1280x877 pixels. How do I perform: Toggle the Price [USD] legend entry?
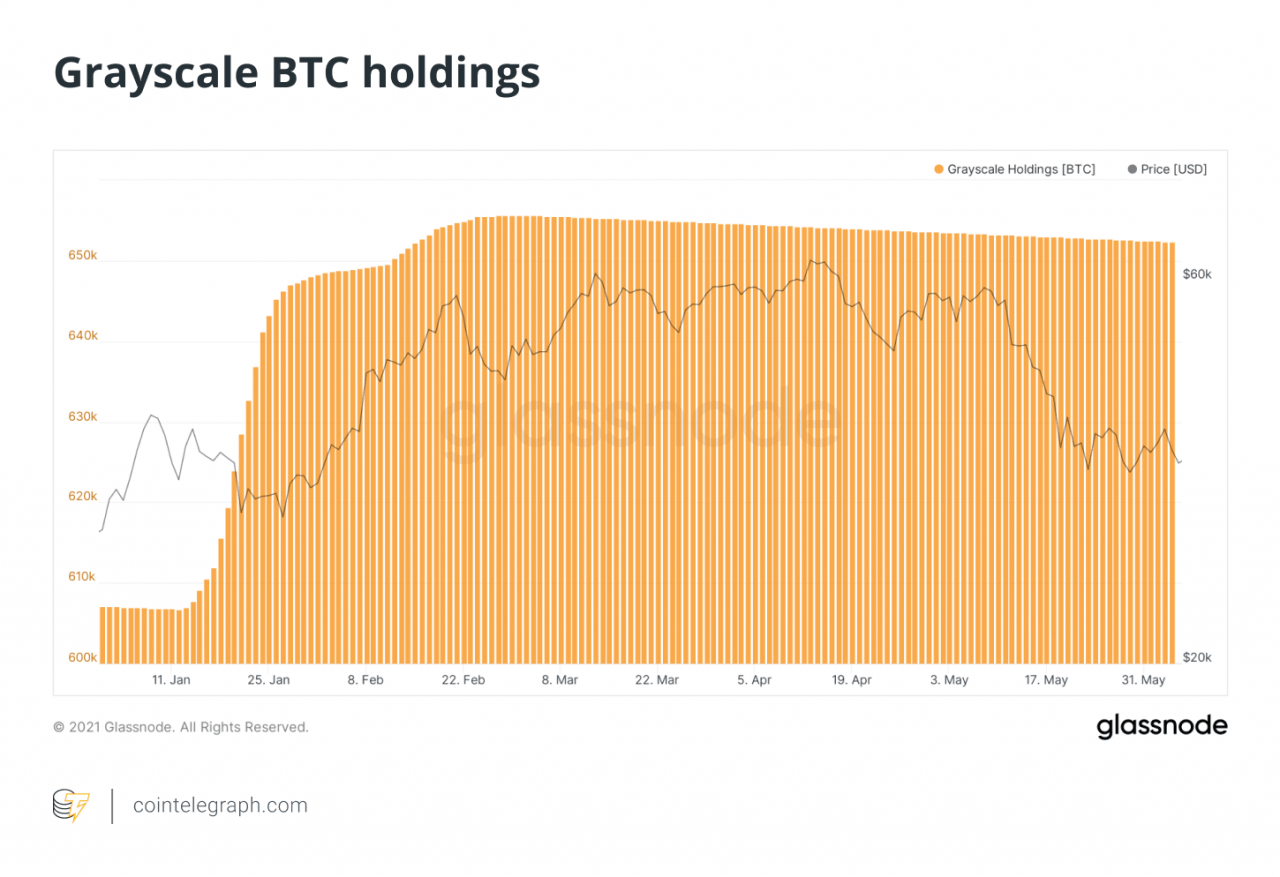pyautogui.click(x=1173, y=170)
